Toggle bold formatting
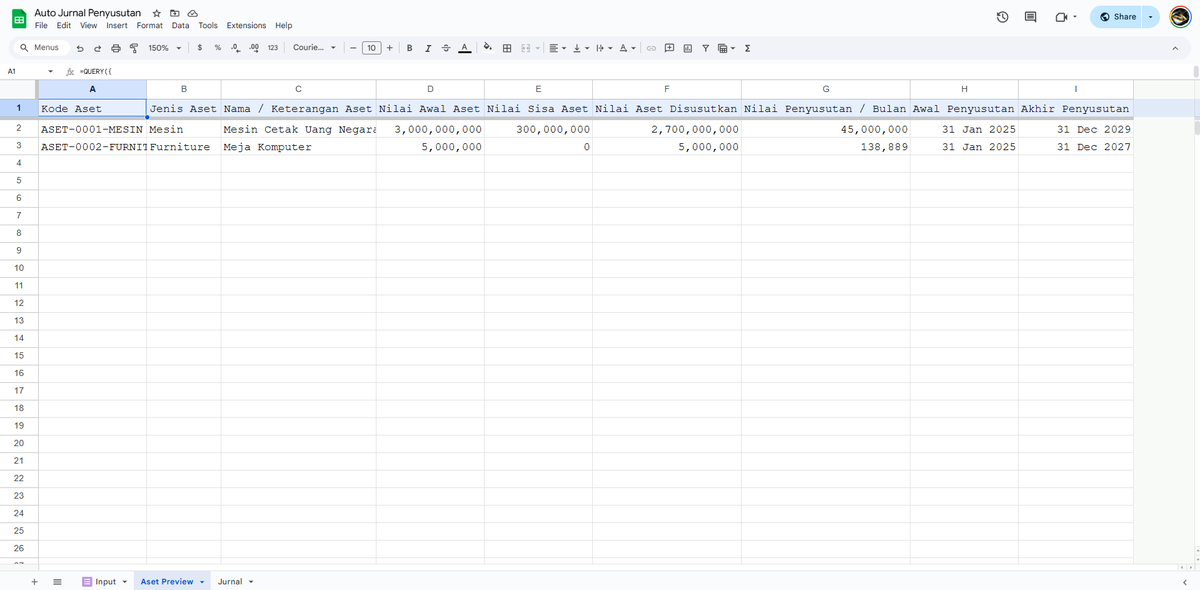Image resolution: width=1200 pixels, height=590 pixels. coord(409,47)
